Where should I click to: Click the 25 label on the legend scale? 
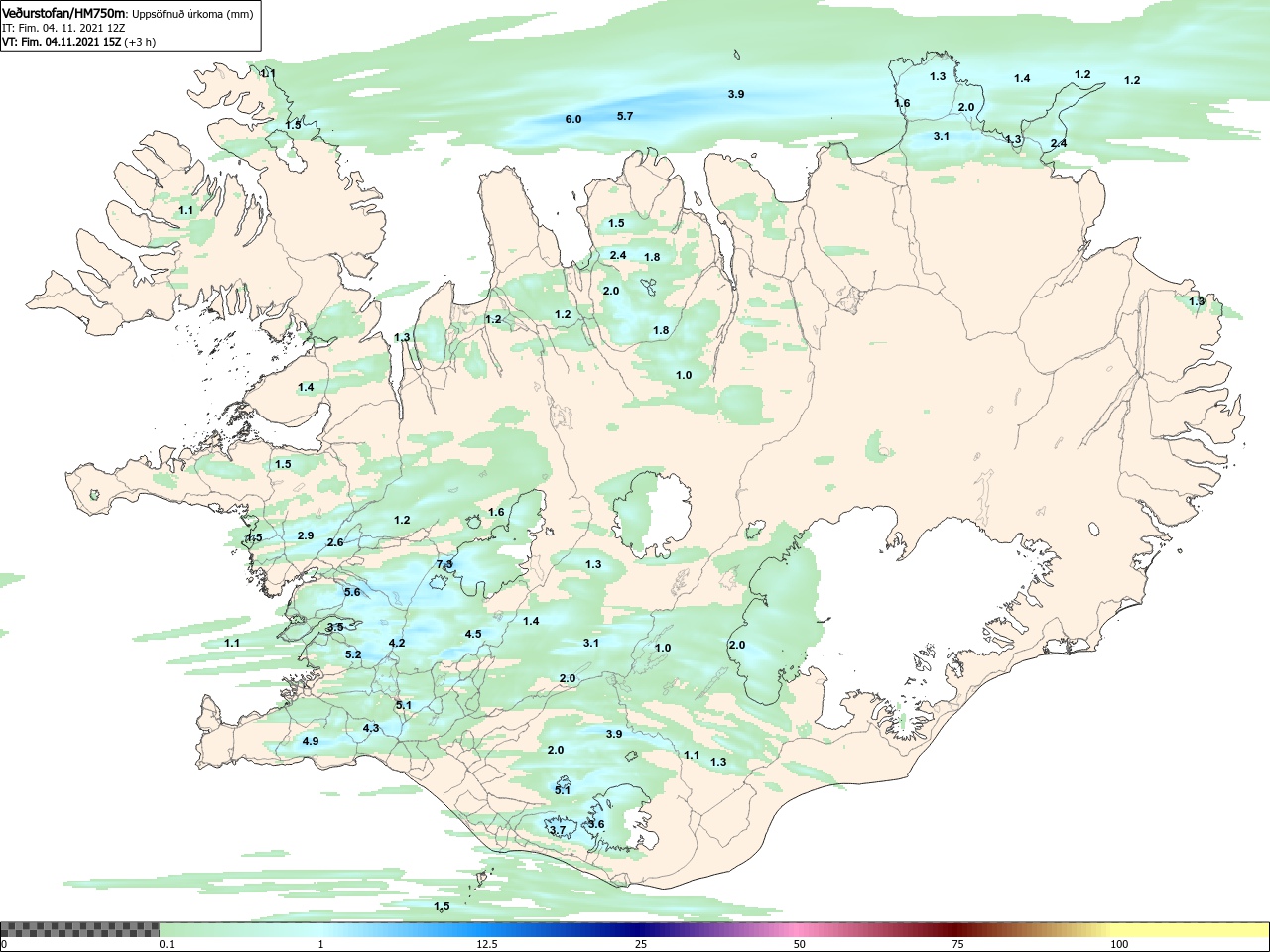pyautogui.click(x=642, y=944)
